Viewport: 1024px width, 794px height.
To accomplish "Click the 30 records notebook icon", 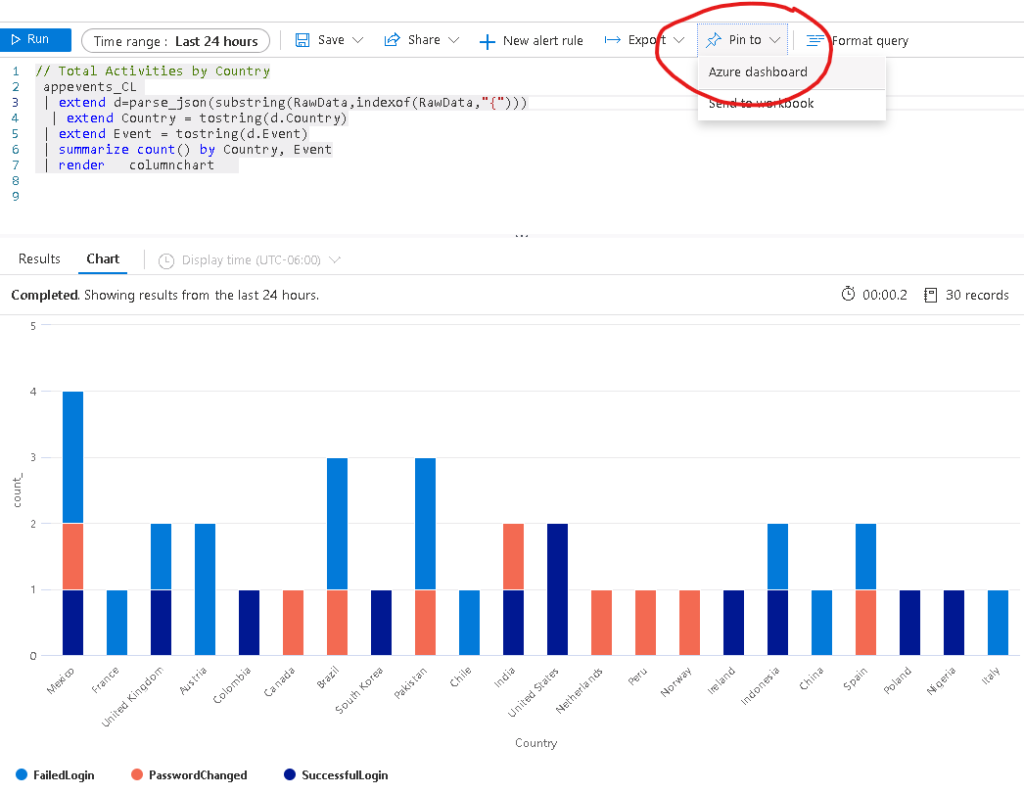I will (930, 295).
